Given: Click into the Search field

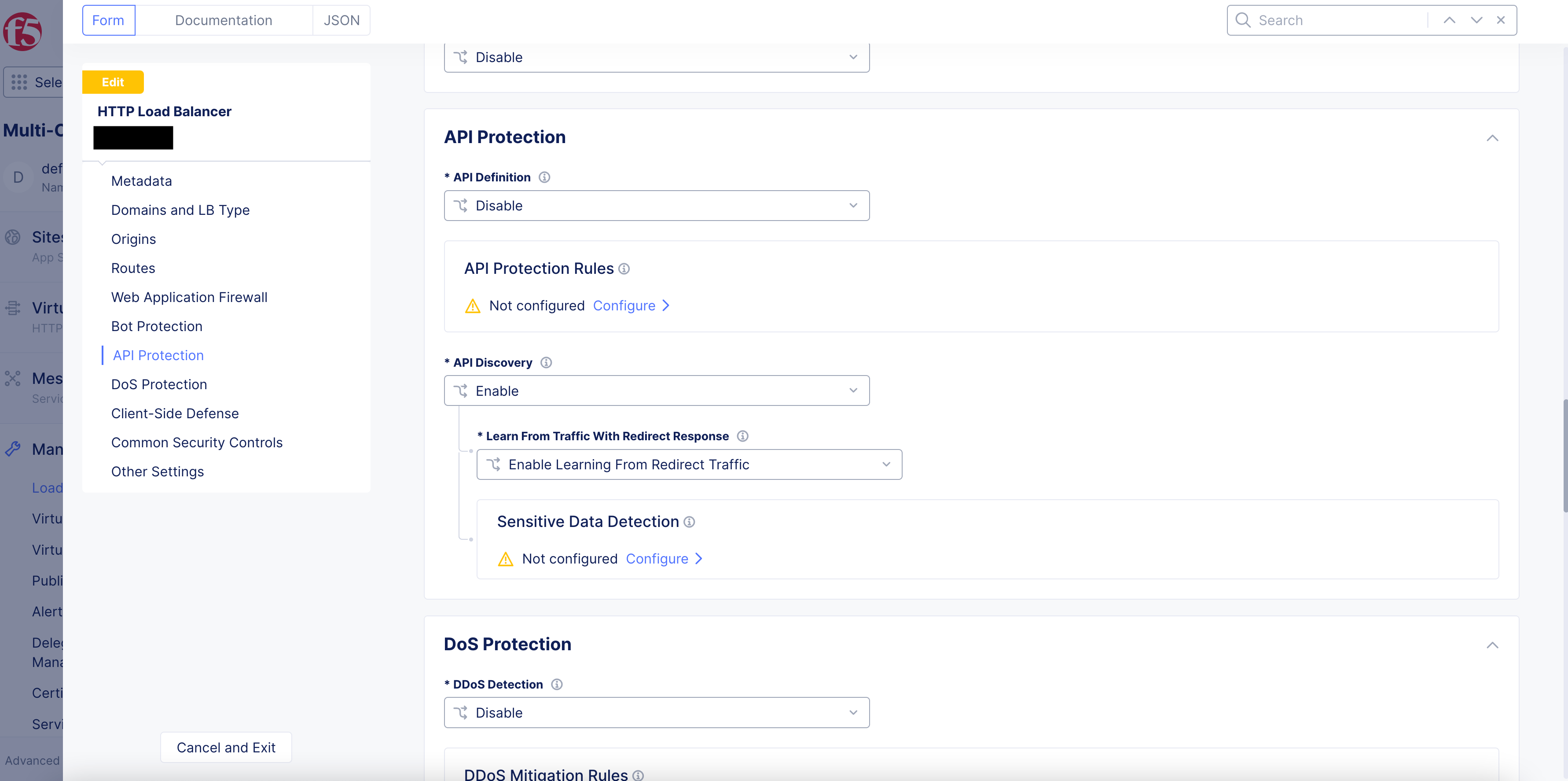Looking at the screenshot, I should click(1339, 20).
